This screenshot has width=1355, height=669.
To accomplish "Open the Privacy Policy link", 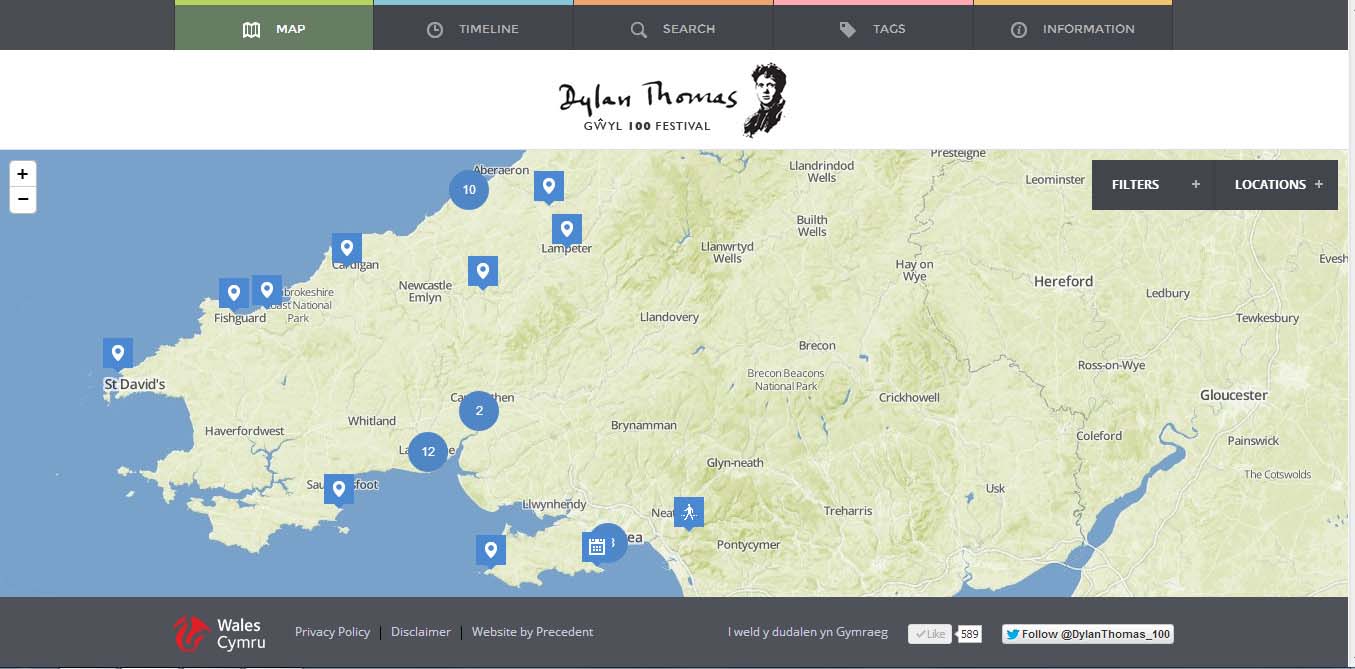I will pyautogui.click(x=332, y=632).
